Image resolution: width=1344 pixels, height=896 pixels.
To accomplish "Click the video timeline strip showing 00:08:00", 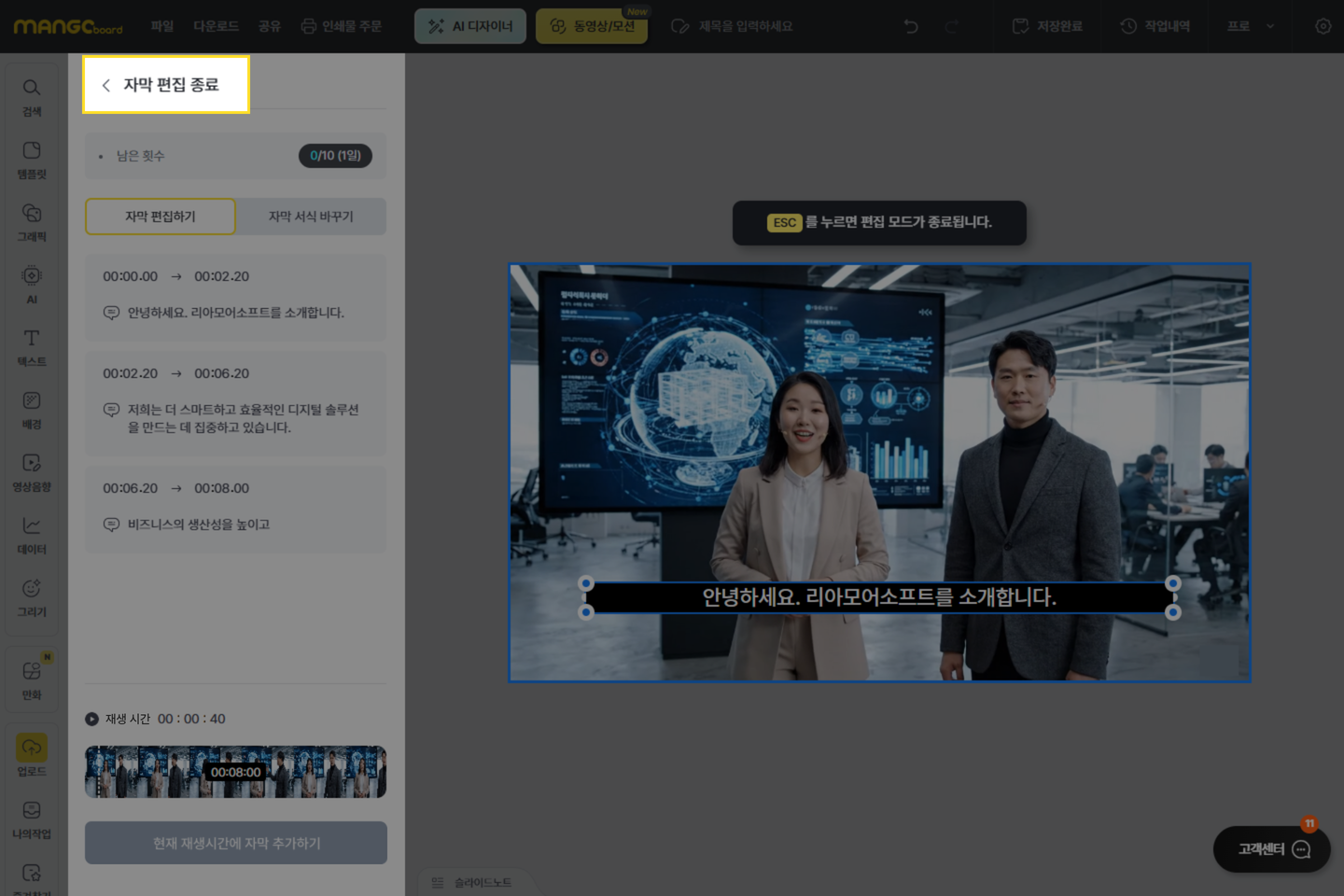I will click(x=236, y=772).
